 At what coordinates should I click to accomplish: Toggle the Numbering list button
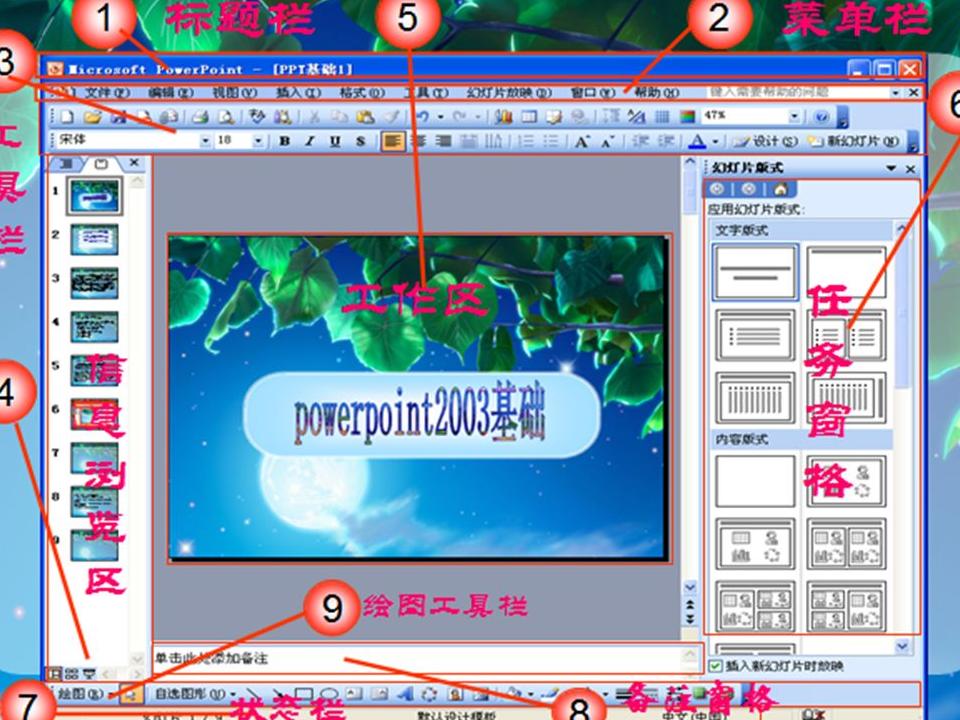coord(526,141)
